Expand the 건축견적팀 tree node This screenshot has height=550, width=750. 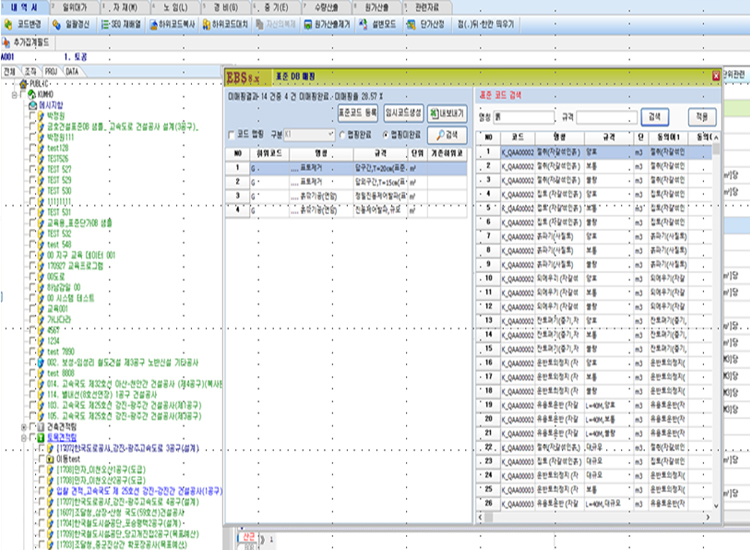23,426
